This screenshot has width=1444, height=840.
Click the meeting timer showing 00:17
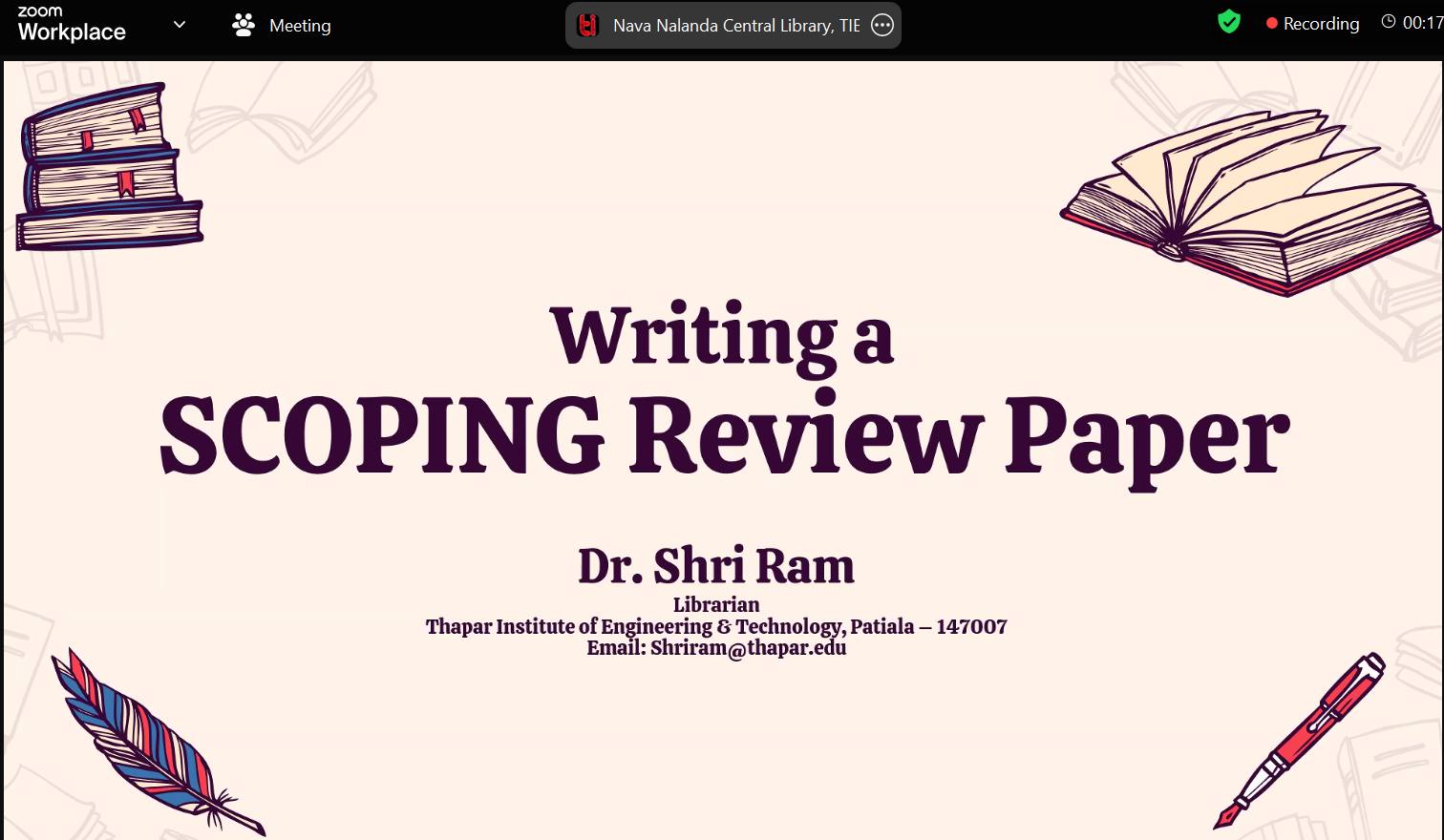click(x=1422, y=23)
